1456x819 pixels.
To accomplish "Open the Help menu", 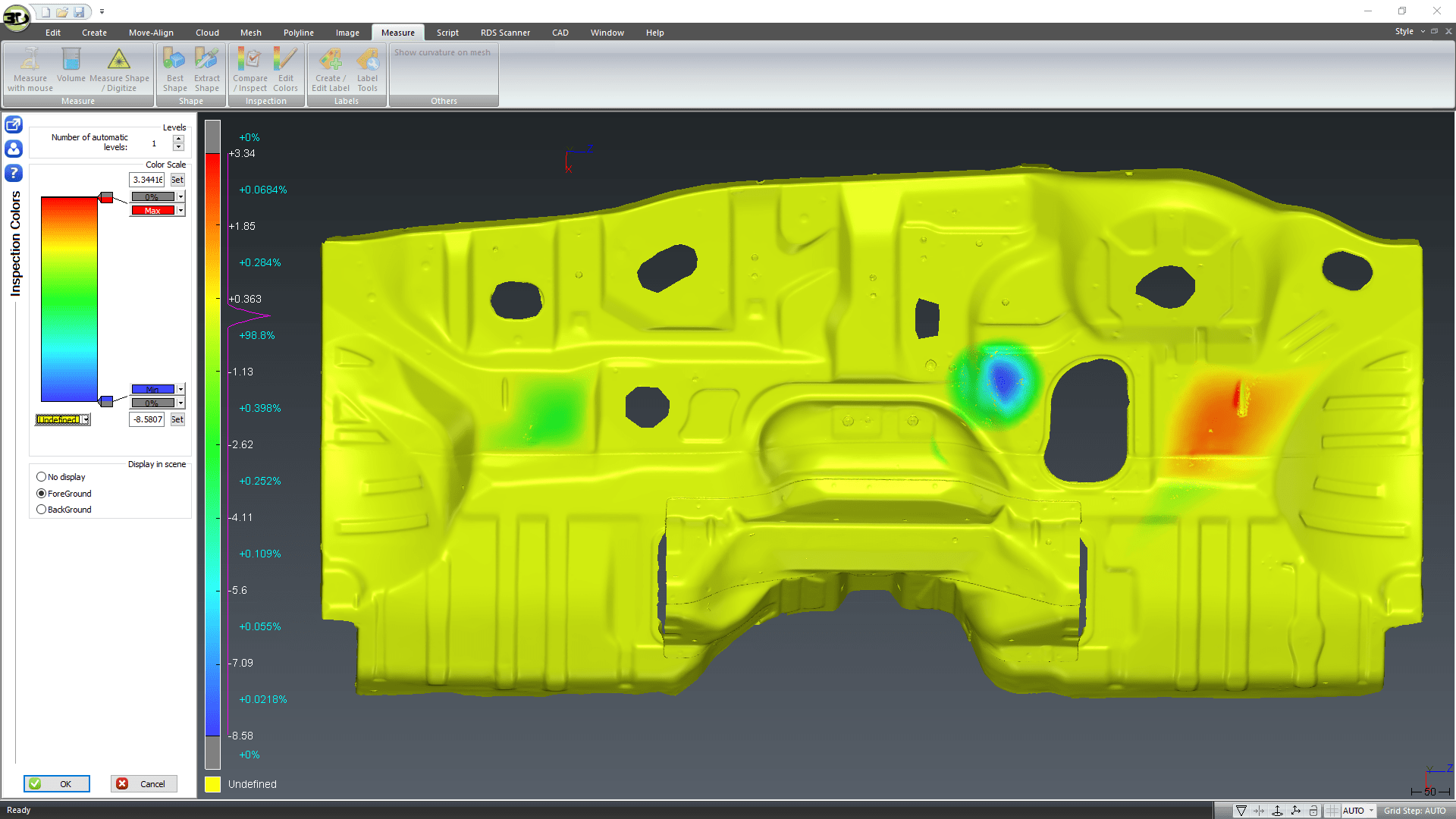I will coord(654,33).
